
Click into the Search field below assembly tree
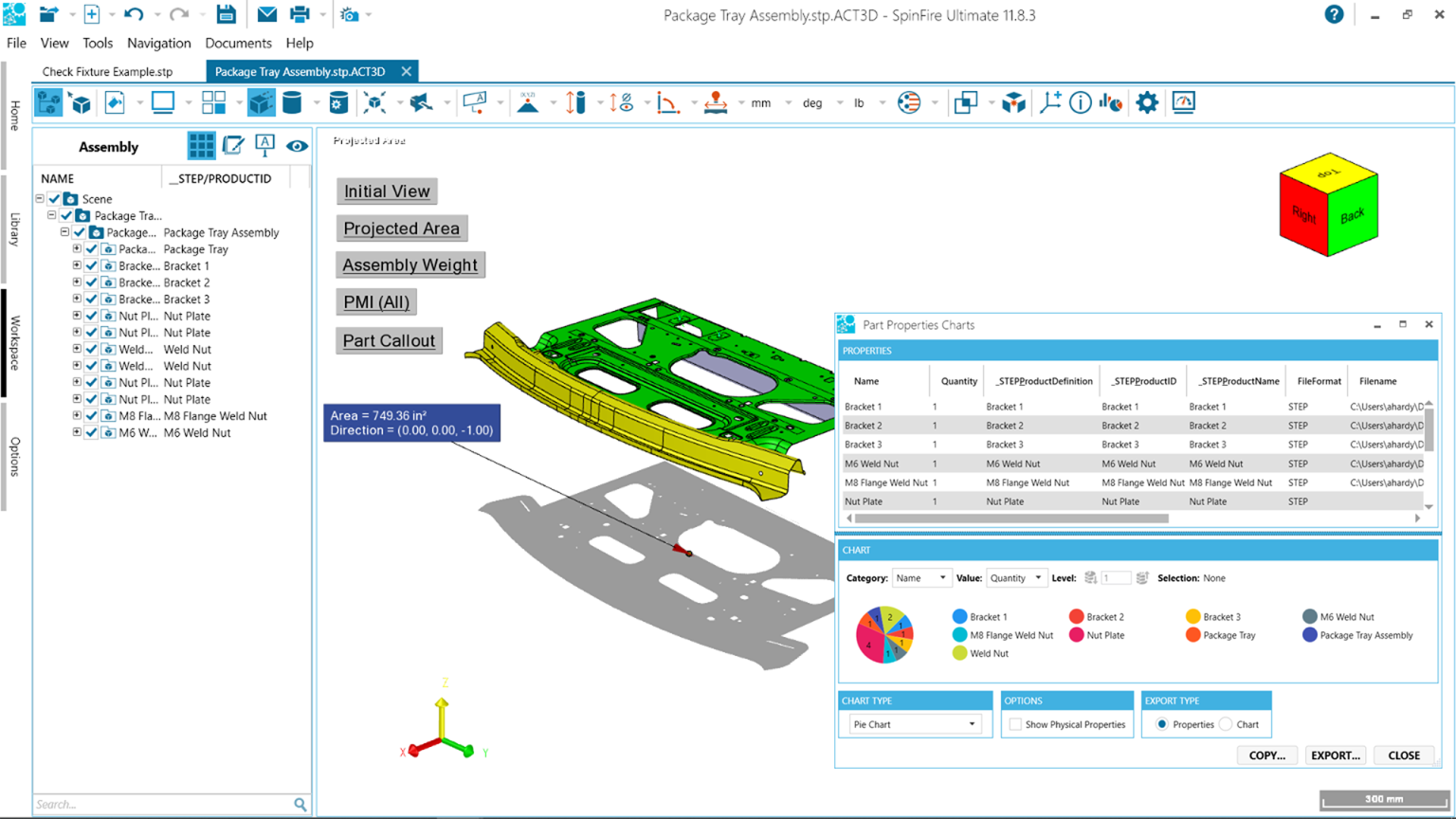click(x=161, y=803)
